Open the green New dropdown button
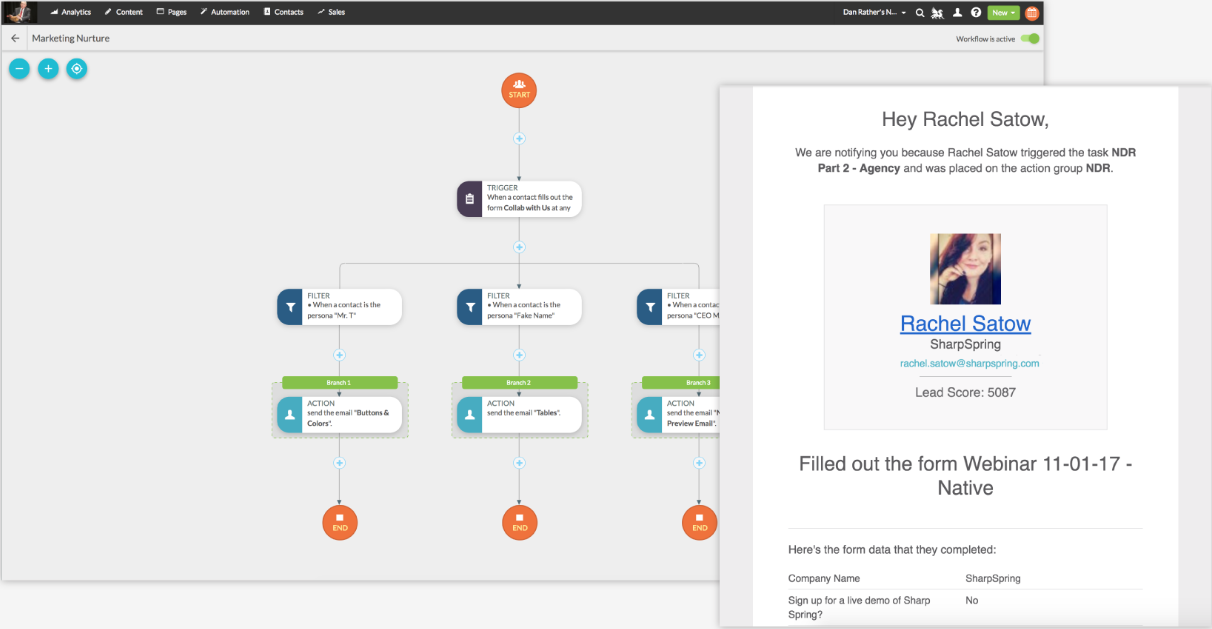This screenshot has height=629, width=1212. point(1003,13)
